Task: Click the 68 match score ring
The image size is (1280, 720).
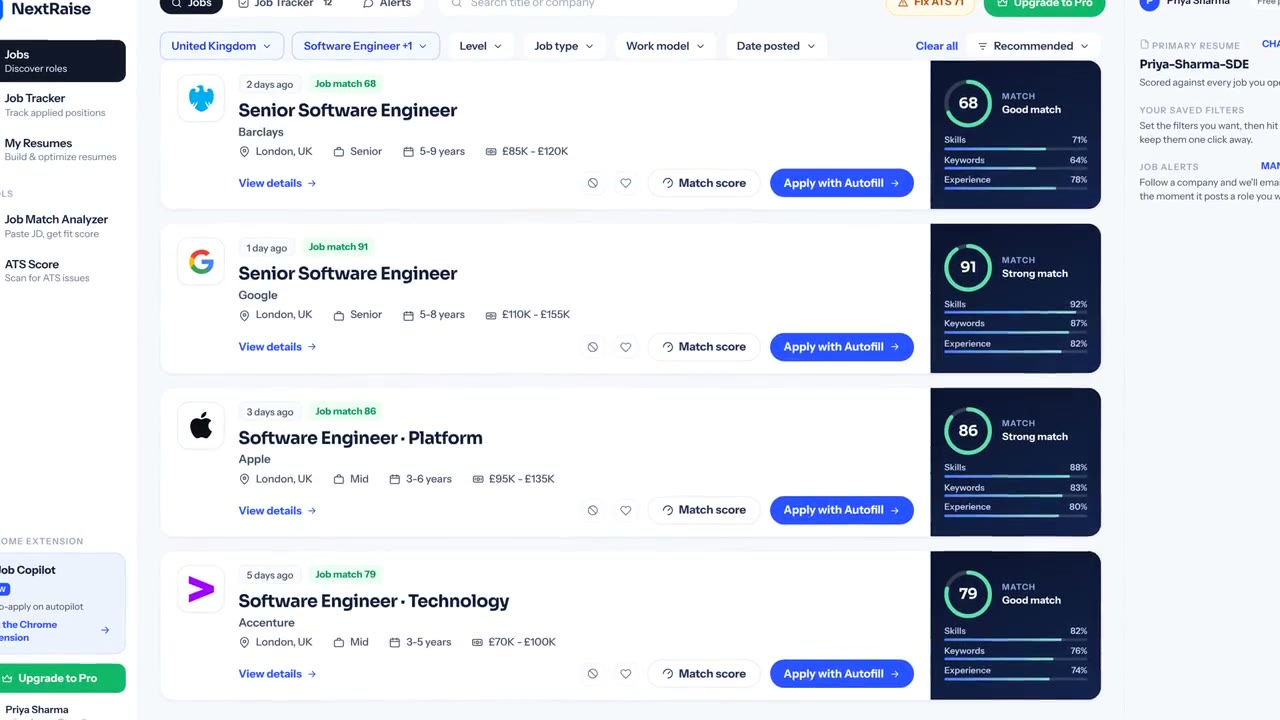Action: pyautogui.click(x=968, y=103)
